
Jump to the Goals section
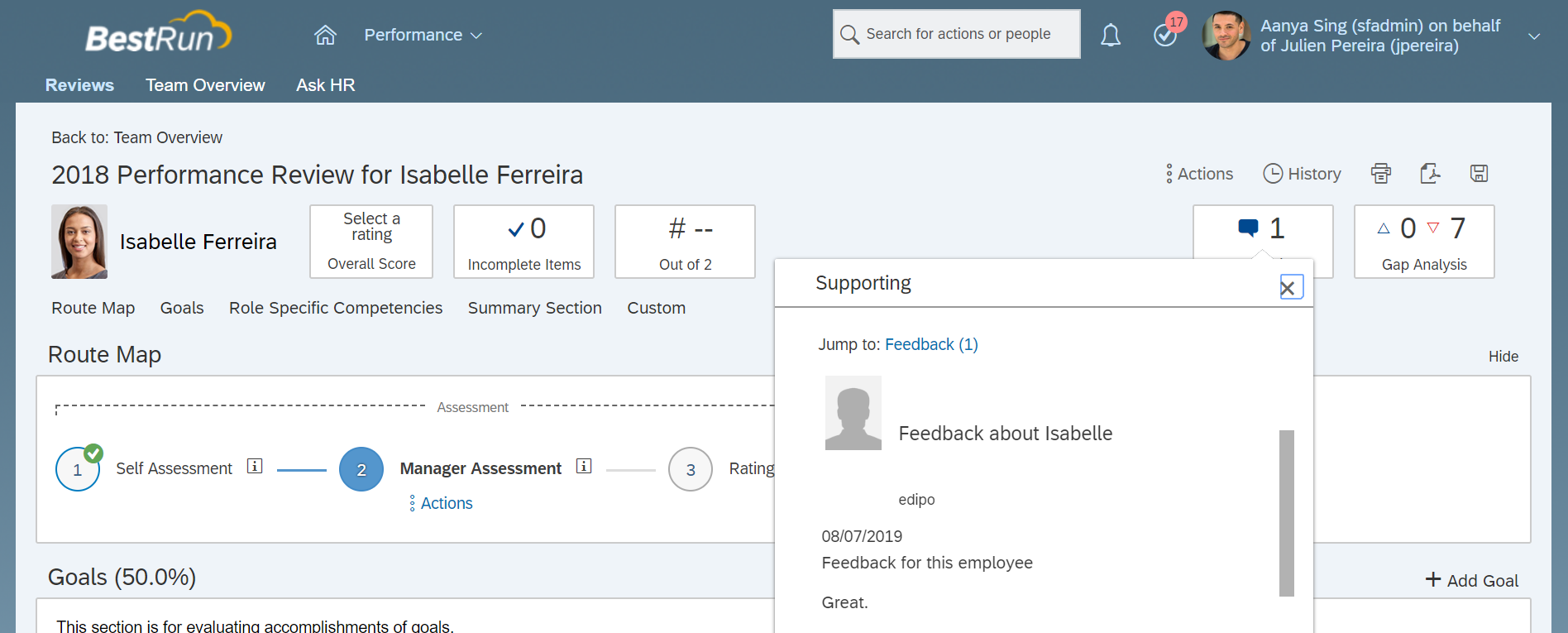click(182, 308)
